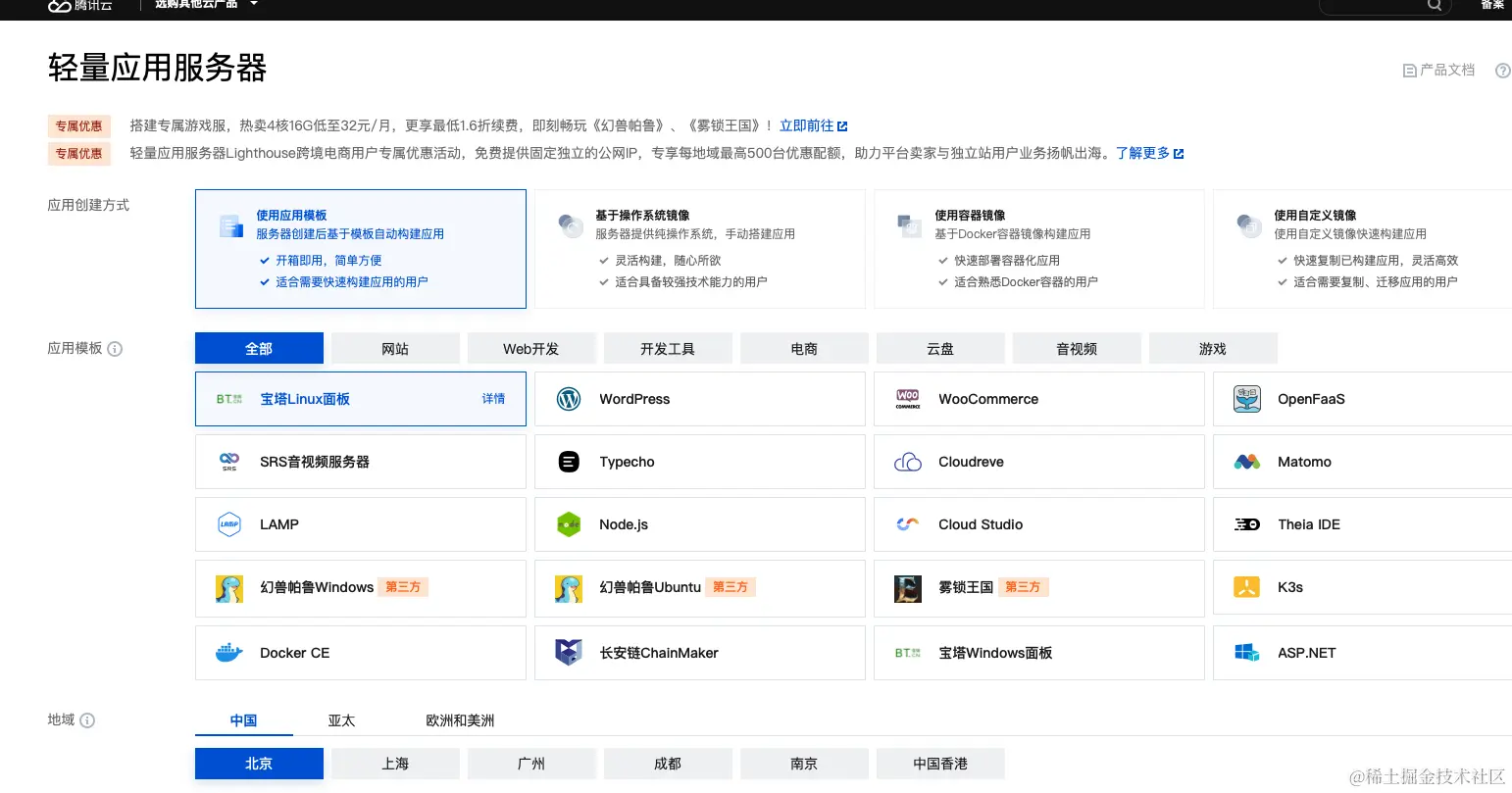
Task: Expand the 选购其他云产品 dropdown
Action: click(206, 4)
